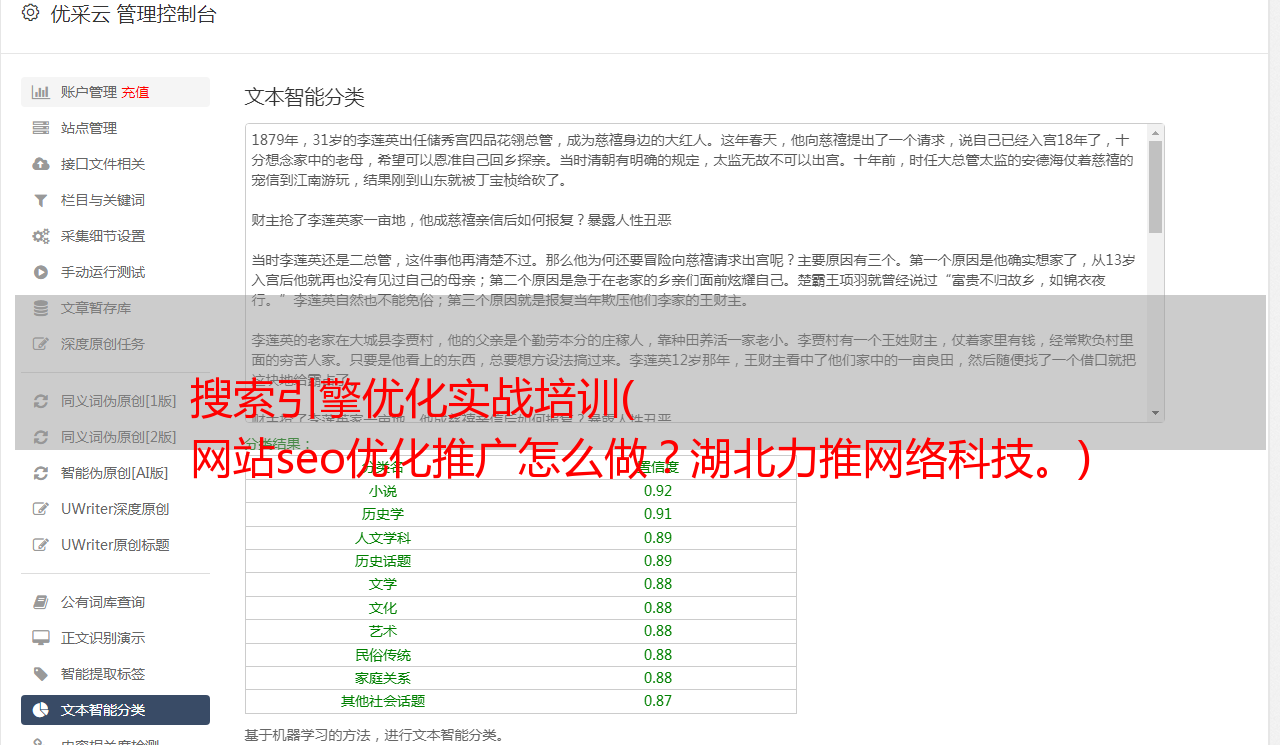Click the refresh icon beside 智能伪原创[AI版]
This screenshot has width=1280, height=745.
tap(41, 473)
